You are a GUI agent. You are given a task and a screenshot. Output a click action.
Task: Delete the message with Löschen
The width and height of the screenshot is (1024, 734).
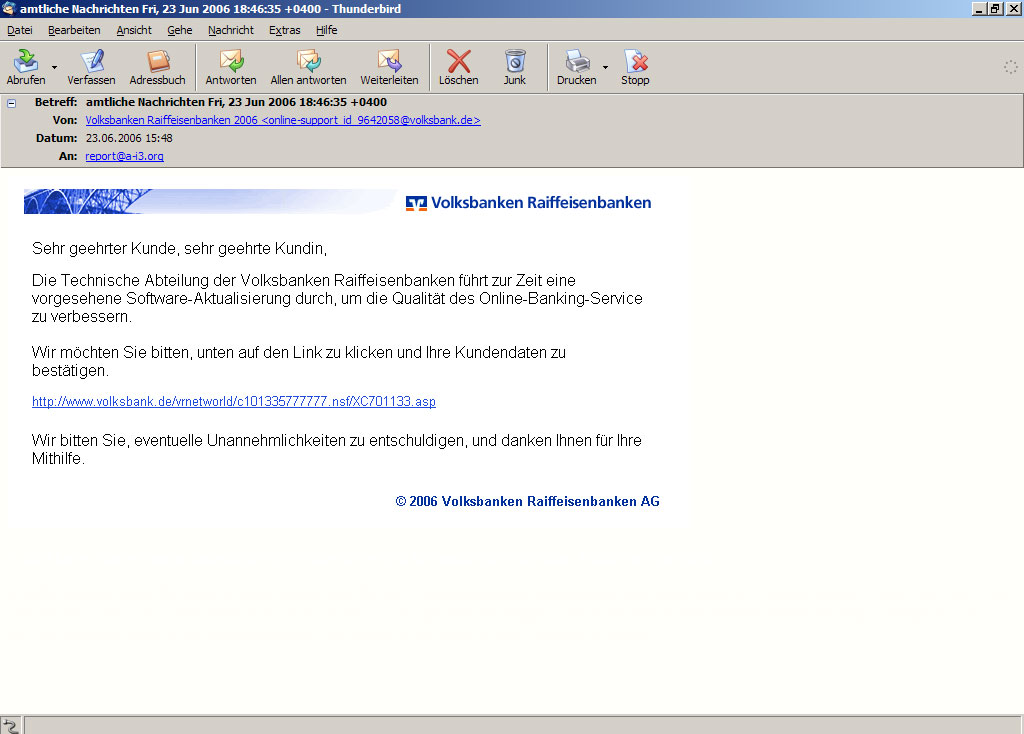(458, 67)
